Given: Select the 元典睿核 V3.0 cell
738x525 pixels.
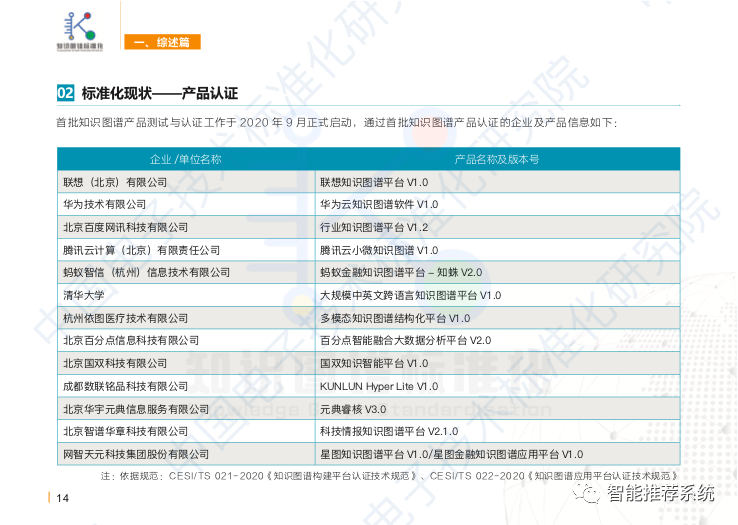Looking at the screenshot, I should [497, 409].
